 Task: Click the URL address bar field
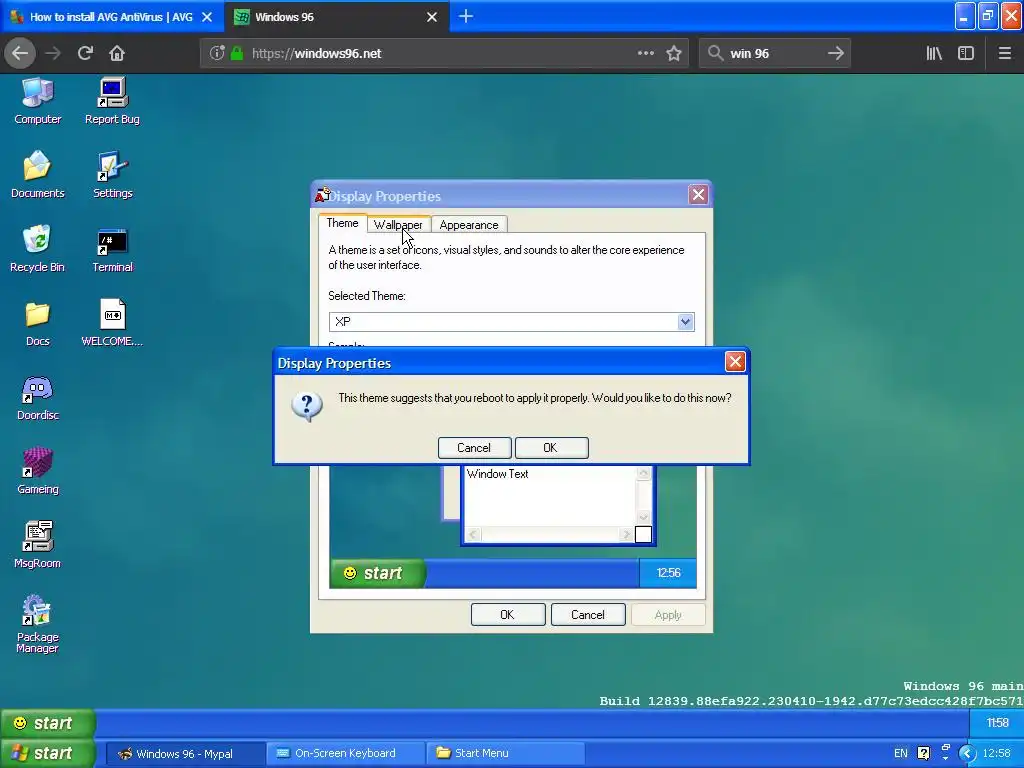(x=444, y=54)
